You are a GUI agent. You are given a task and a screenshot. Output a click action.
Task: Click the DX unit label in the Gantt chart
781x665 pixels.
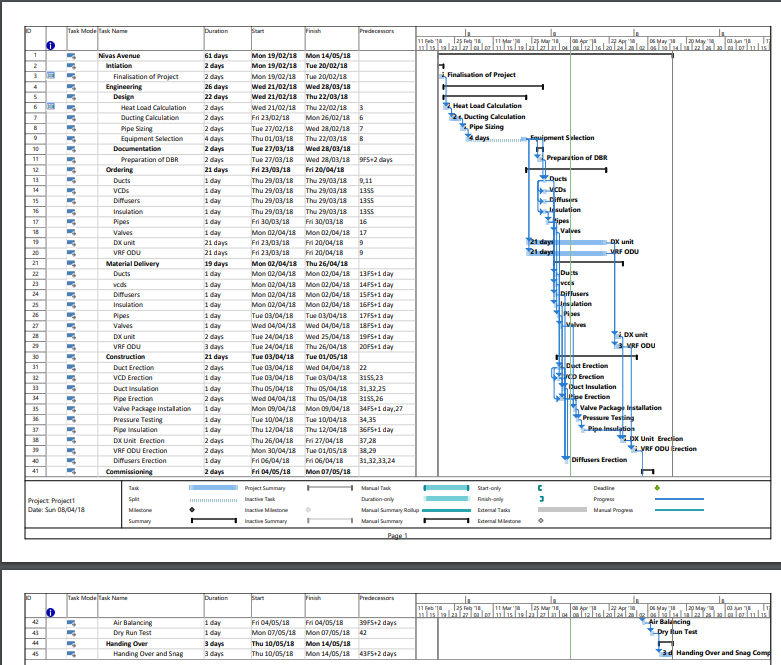(x=621, y=242)
